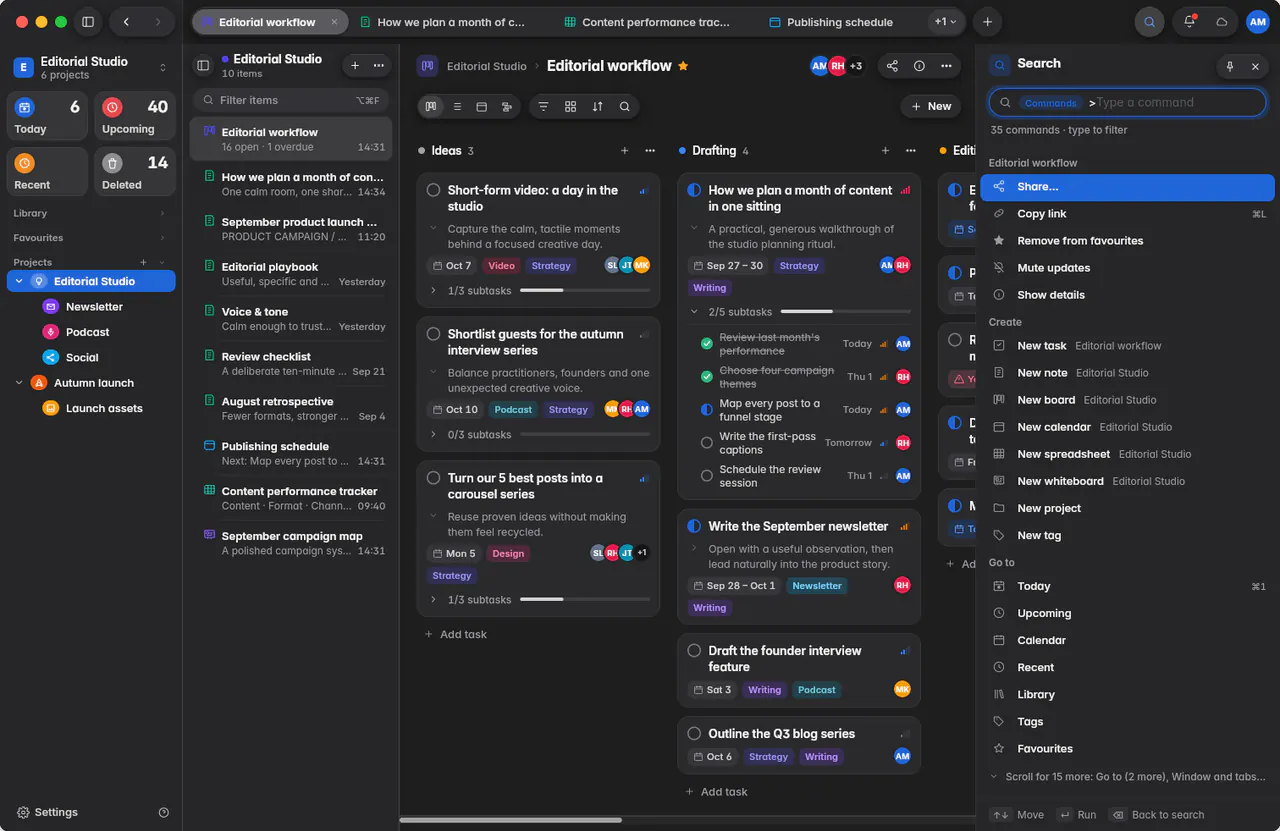Open the Help icon beside Settings
The image size is (1280, 831).
(164, 813)
